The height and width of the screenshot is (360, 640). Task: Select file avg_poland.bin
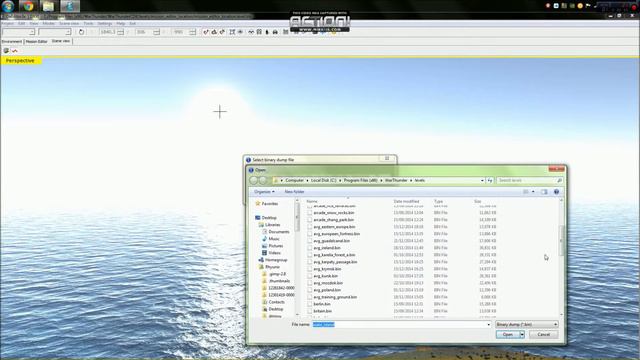point(324,290)
